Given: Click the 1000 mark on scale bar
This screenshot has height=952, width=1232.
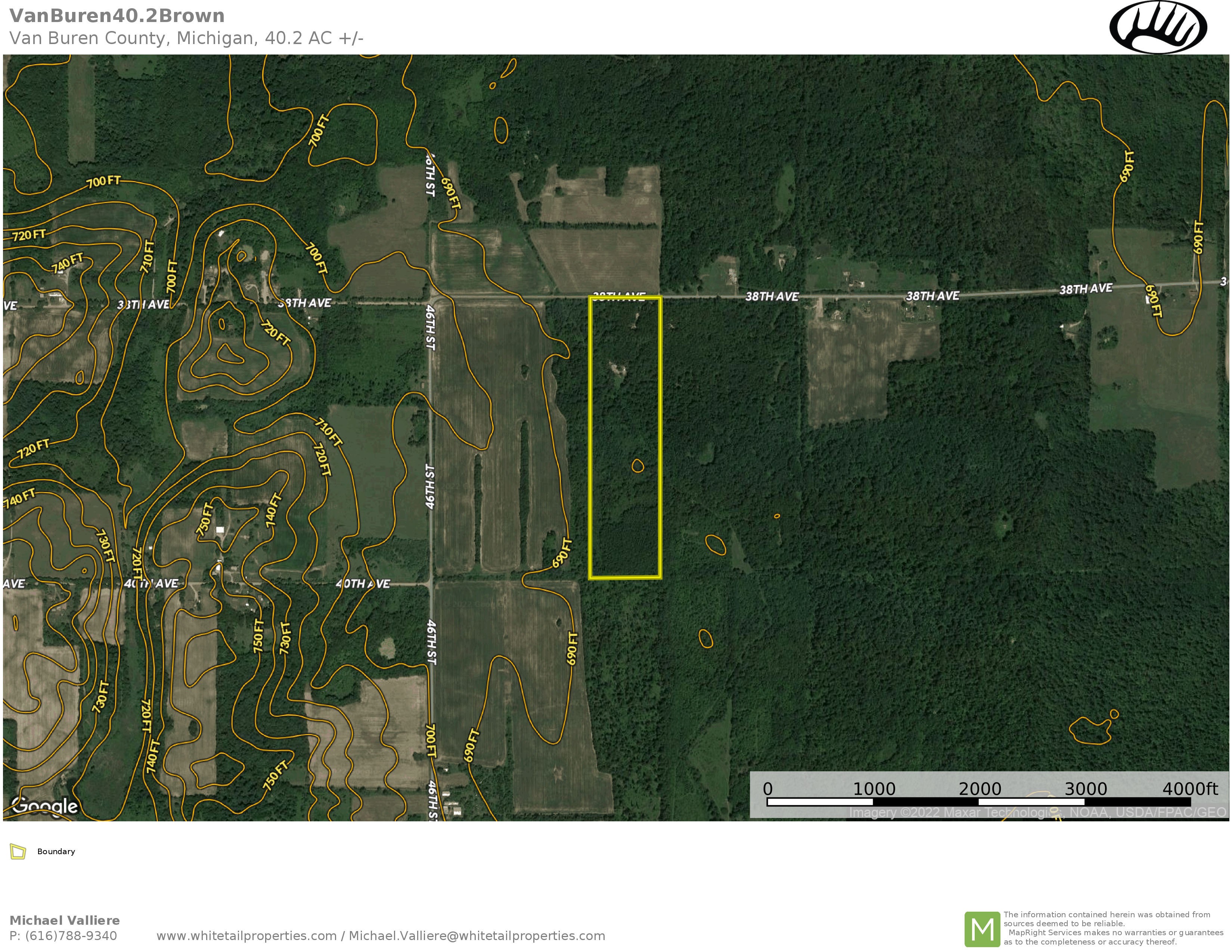Looking at the screenshot, I should click(x=874, y=788).
